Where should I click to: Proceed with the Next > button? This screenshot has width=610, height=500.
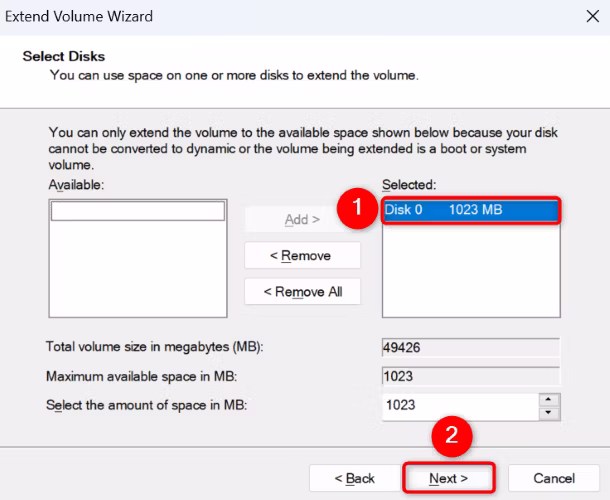click(449, 478)
